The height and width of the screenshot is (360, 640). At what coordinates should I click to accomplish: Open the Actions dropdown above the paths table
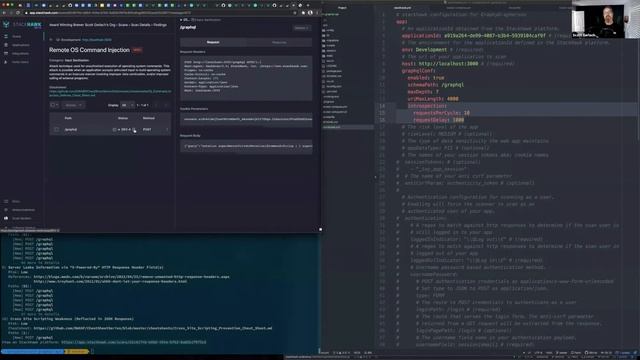[x=73, y=105]
